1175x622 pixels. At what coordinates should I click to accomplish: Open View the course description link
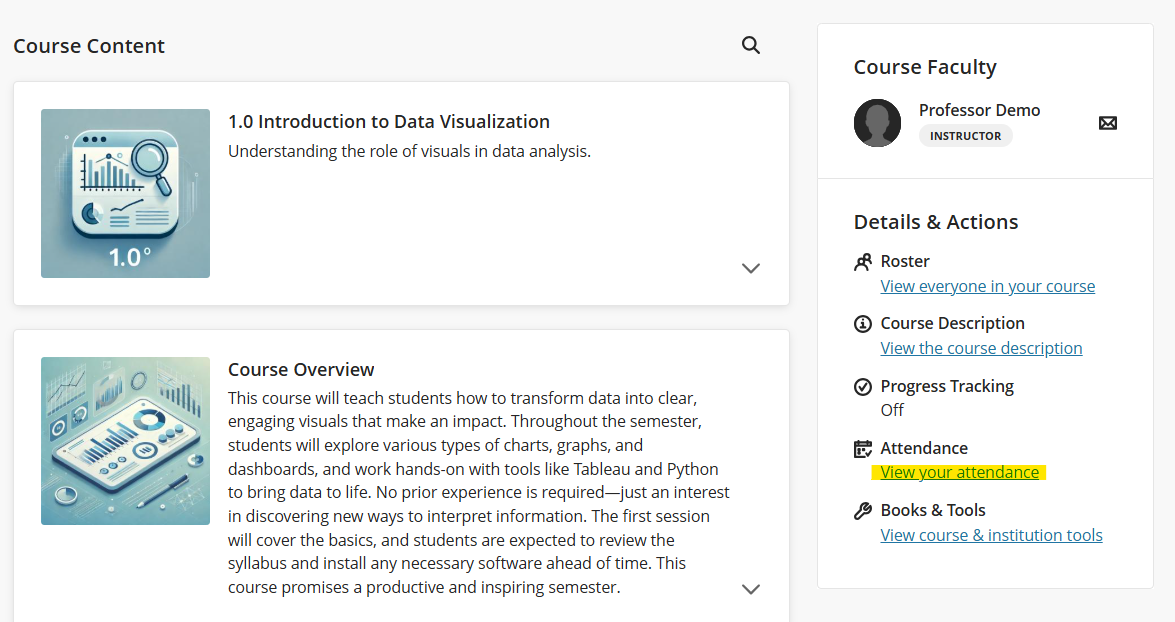pyautogui.click(x=981, y=348)
